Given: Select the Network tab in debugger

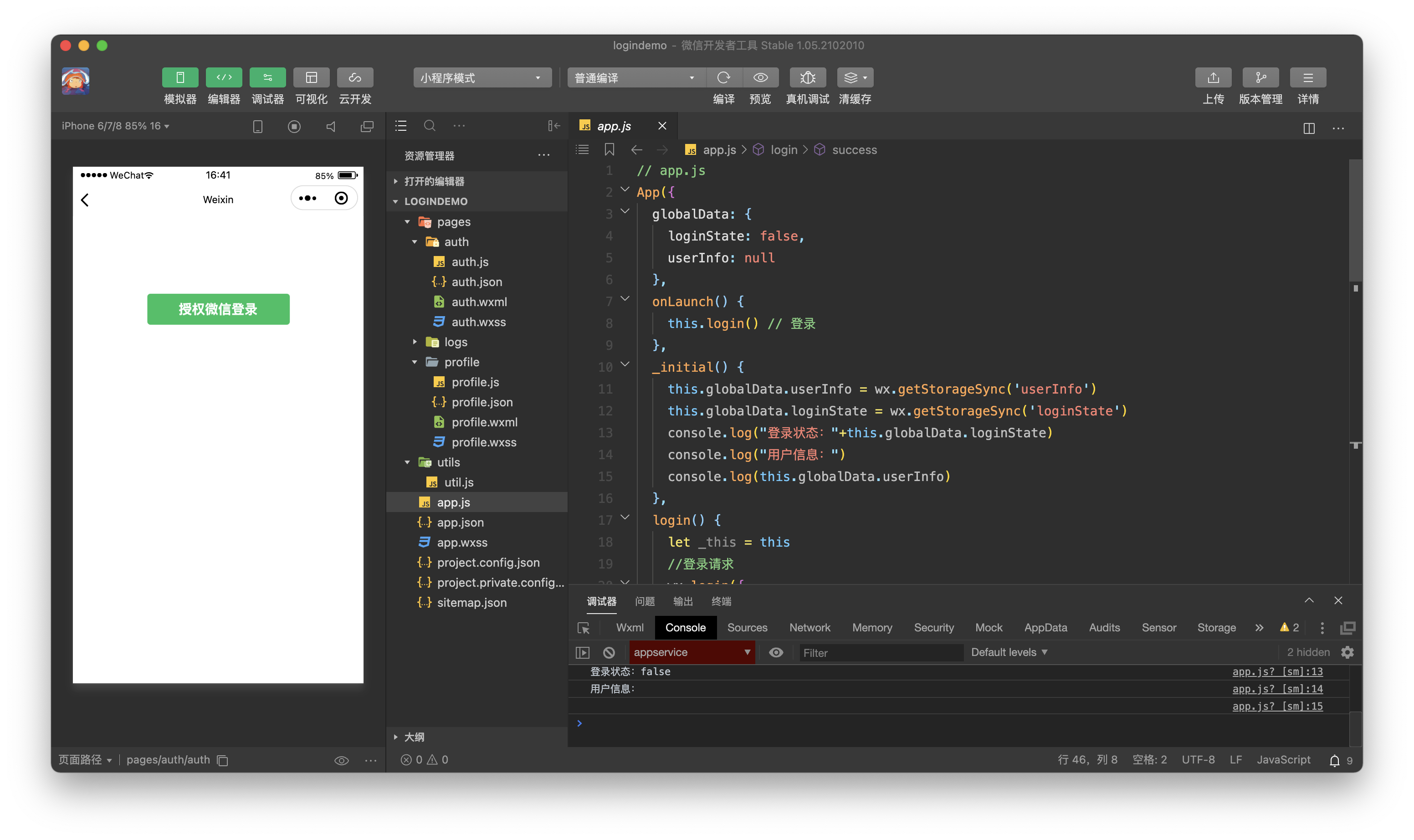Looking at the screenshot, I should click(x=810, y=627).
